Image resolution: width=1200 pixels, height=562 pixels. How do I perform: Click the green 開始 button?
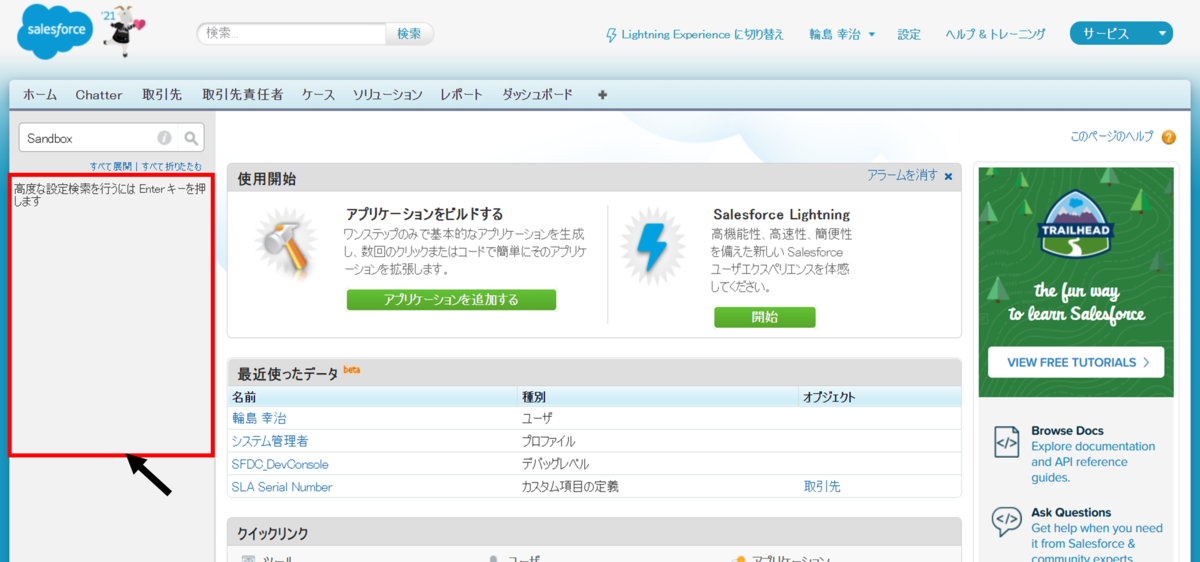point(764,317)
